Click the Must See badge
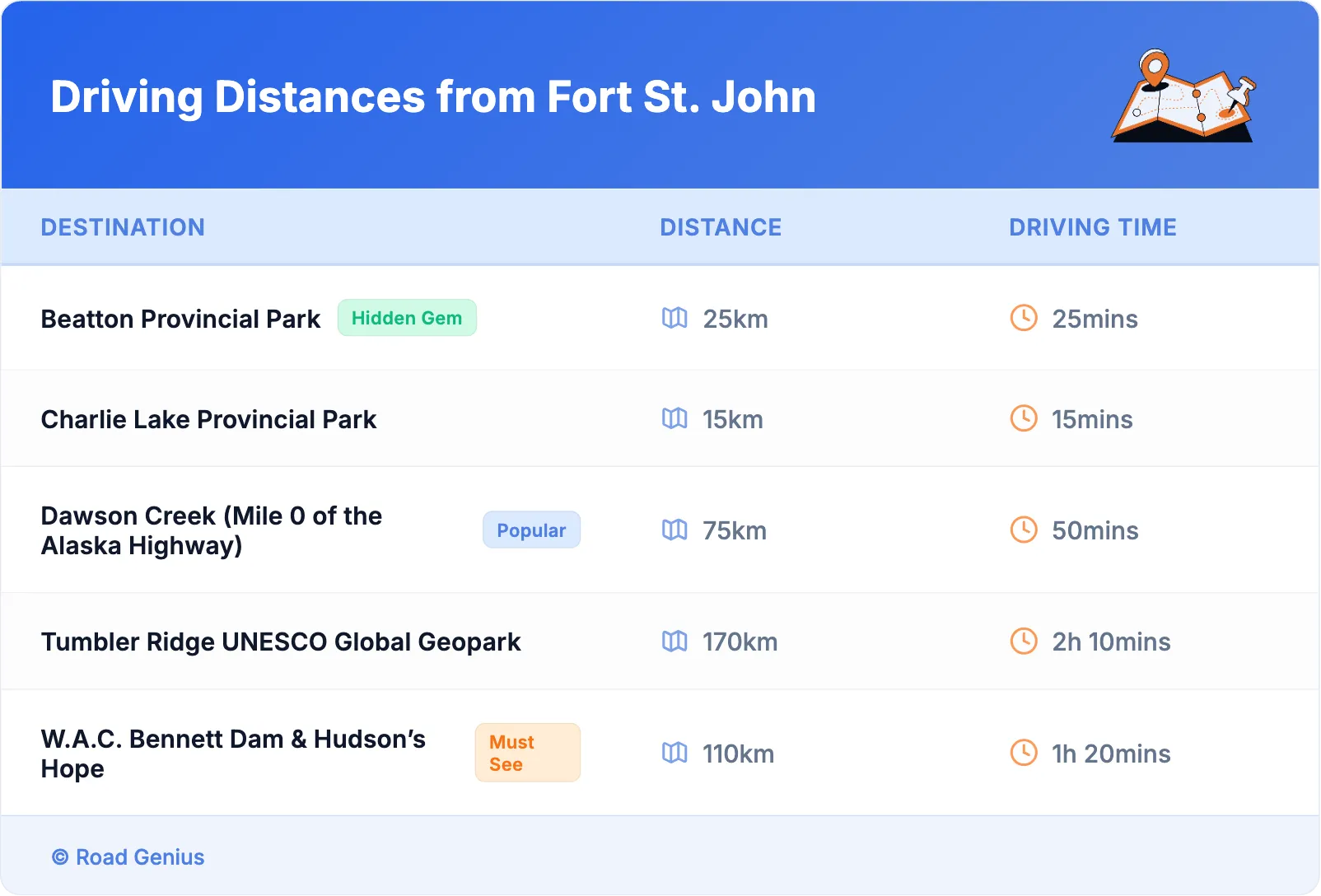 [x=528, y=753]
